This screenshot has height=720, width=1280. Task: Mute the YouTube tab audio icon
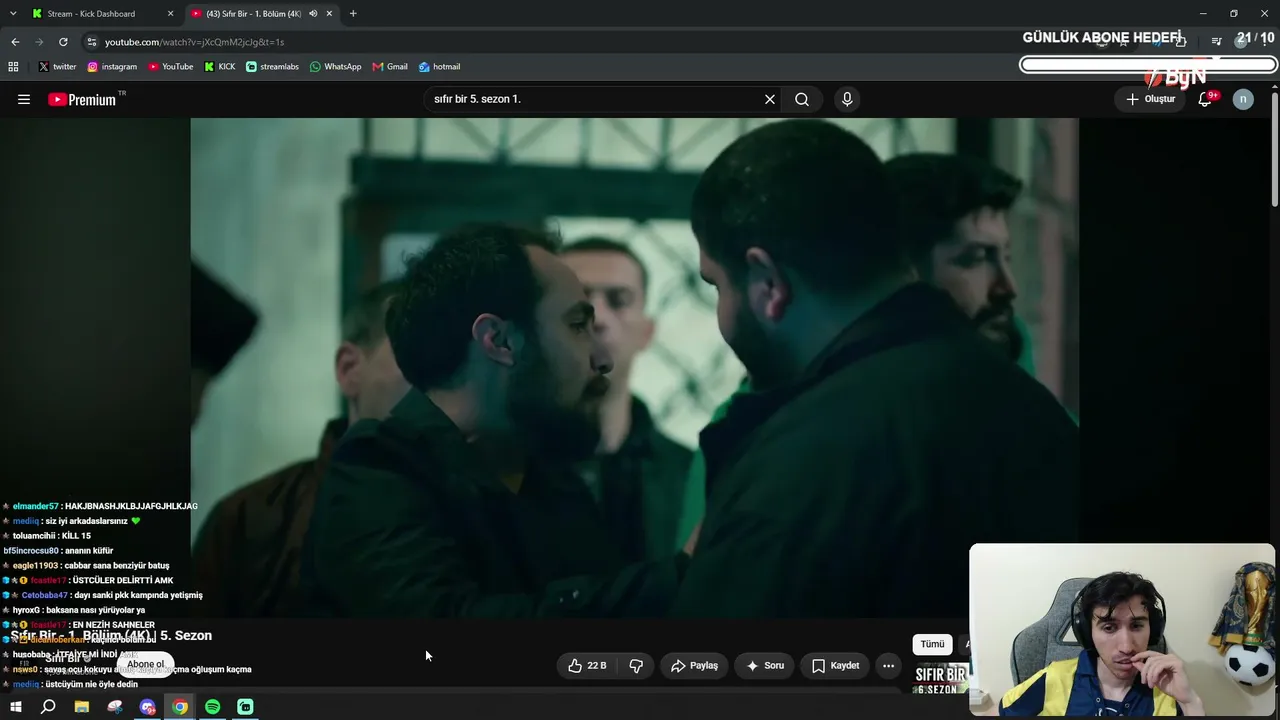[313, 14]
